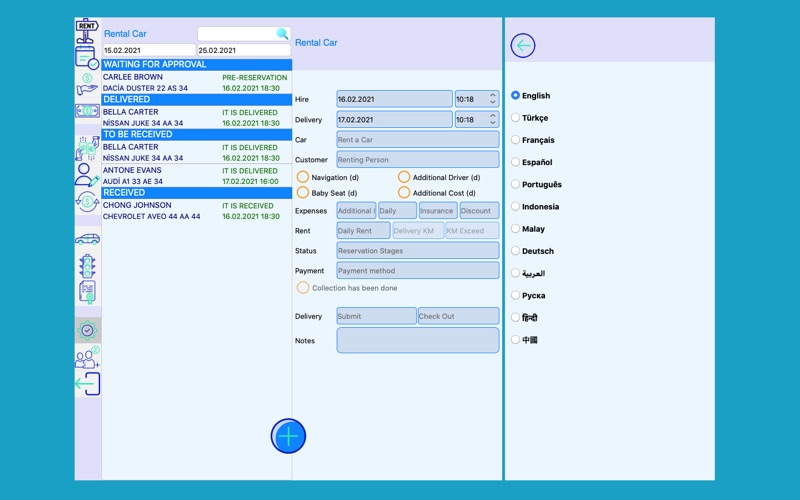The width and height of the screenshot is (800, 500).
Task: Open start date filter 15.02.2021
Action: 149,50
